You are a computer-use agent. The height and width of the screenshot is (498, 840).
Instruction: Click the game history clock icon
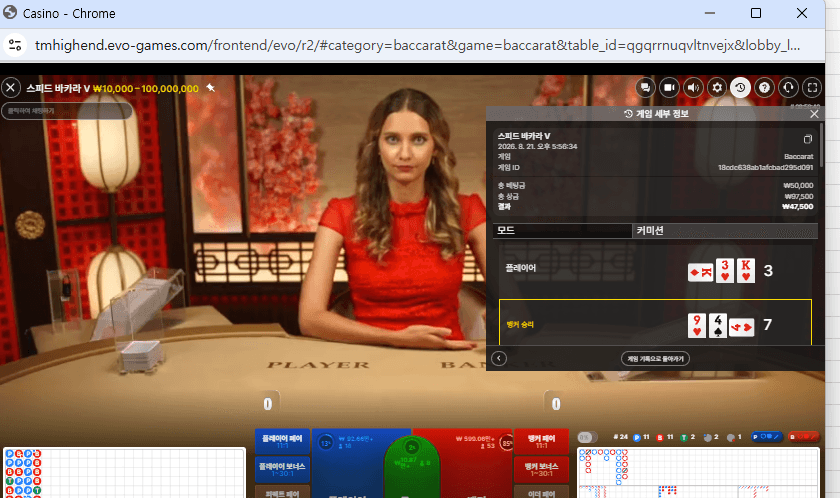point(740,87)
